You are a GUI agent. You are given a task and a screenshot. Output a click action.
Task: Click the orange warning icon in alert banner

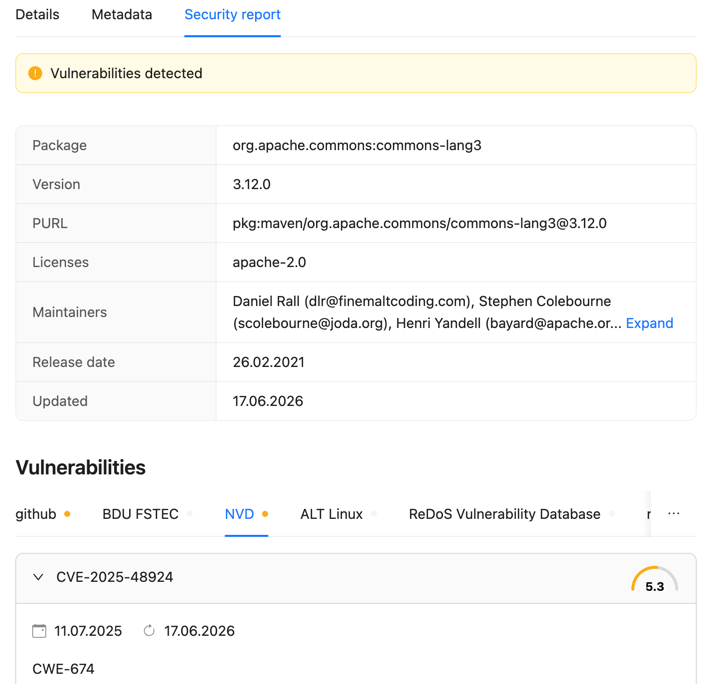pos(35,73)
